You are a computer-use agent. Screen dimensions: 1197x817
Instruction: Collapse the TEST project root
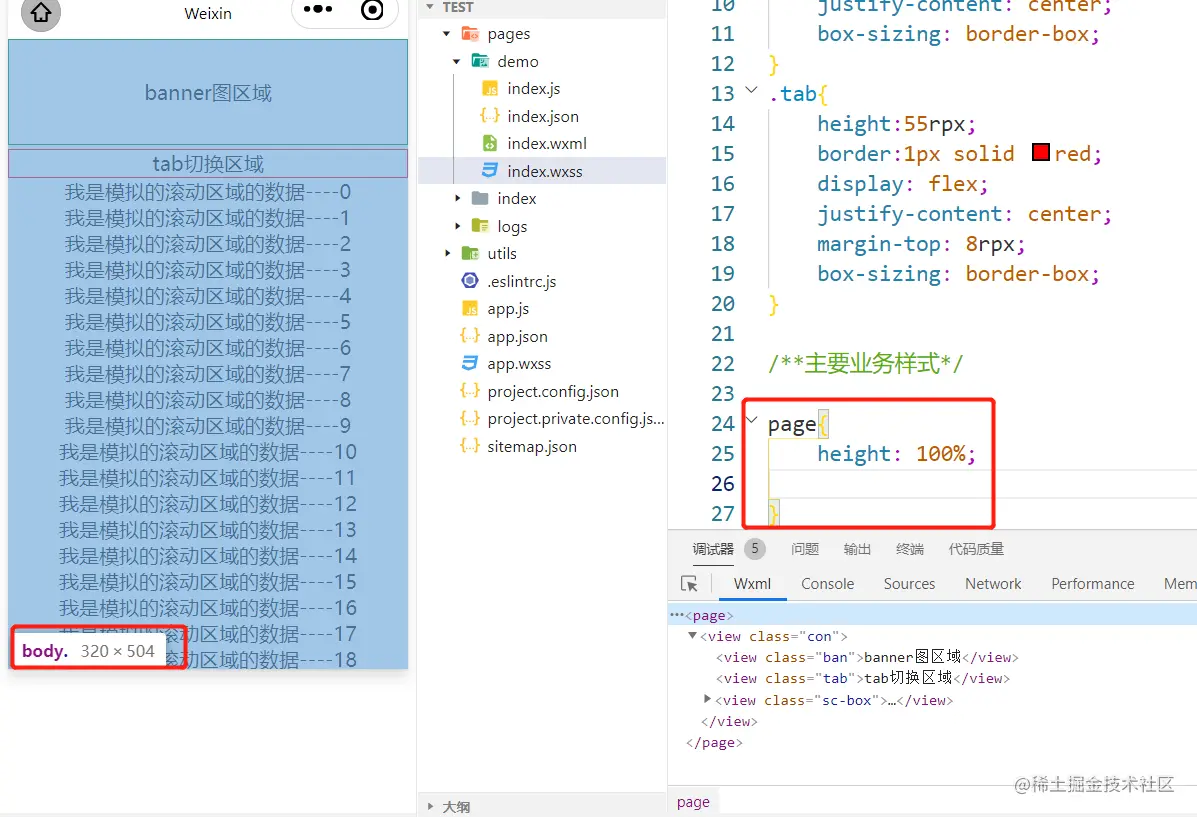pos(430,7)
